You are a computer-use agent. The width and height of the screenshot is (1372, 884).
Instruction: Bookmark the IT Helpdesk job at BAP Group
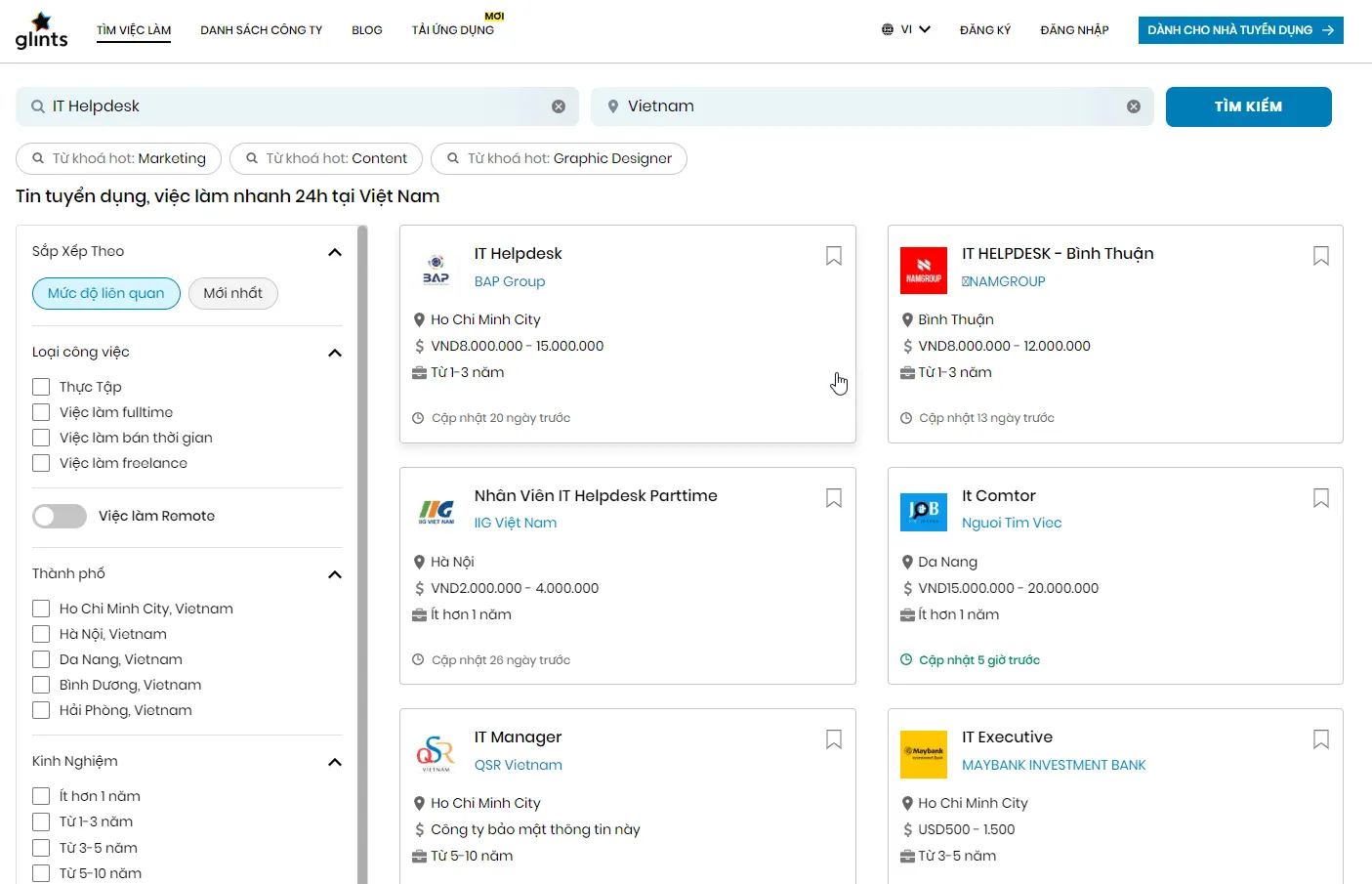pos(833,255)
